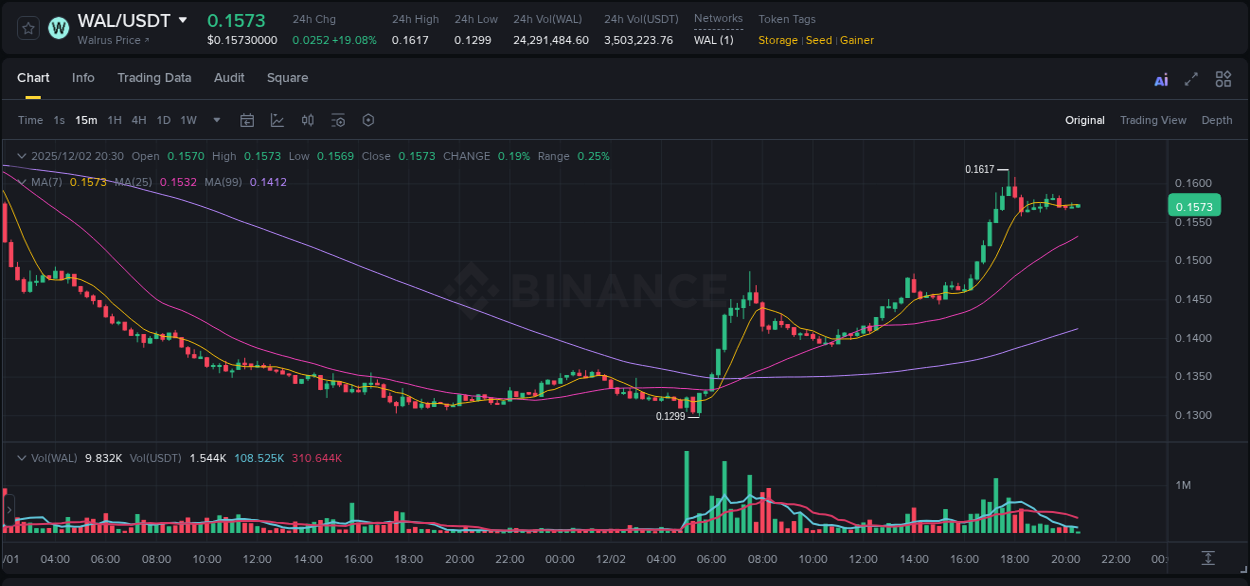Open the Storage token tag link
The image size is (1250, 586).
point(778,40)
